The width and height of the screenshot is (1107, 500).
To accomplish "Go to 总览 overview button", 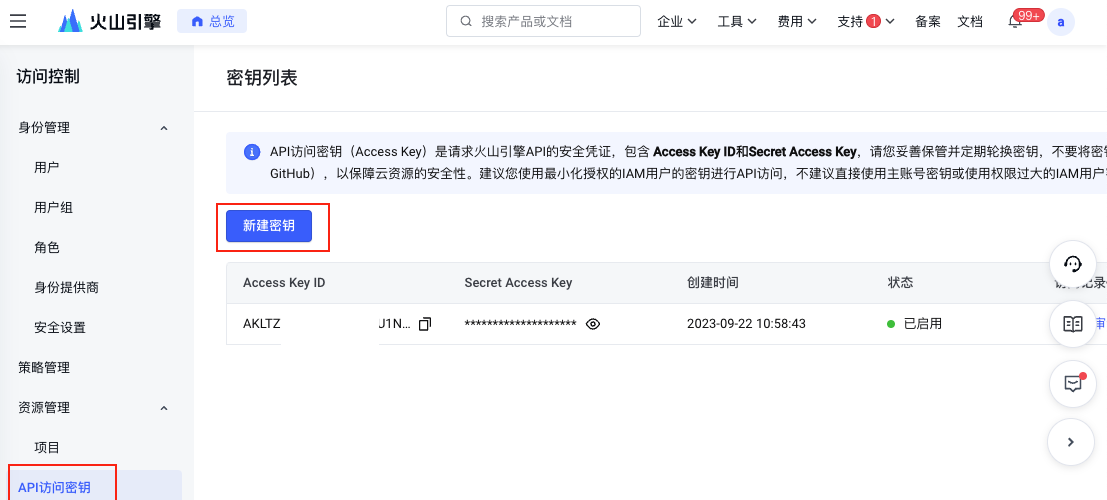I will (212, 21).
